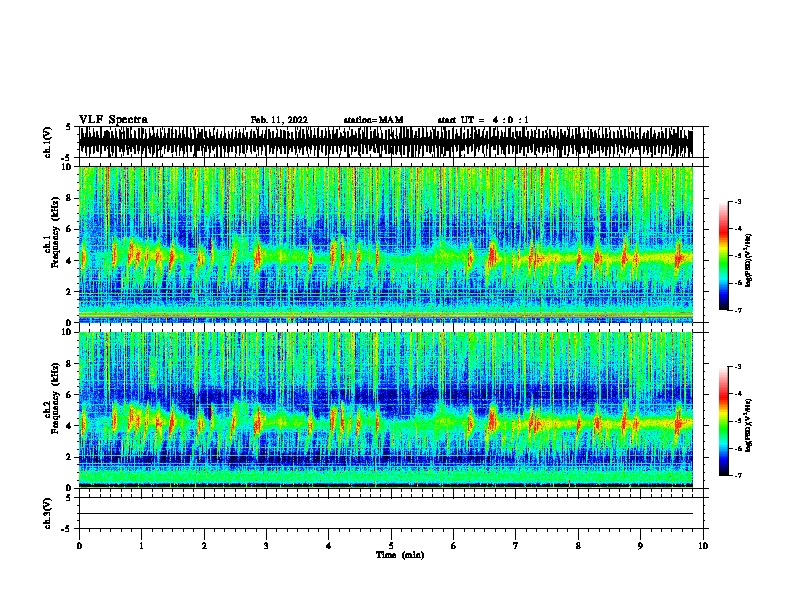Viewport: 792px width, 612px height.
Task: Click the "ch.1(V)" waveform axis label
Action: [48, 142]
